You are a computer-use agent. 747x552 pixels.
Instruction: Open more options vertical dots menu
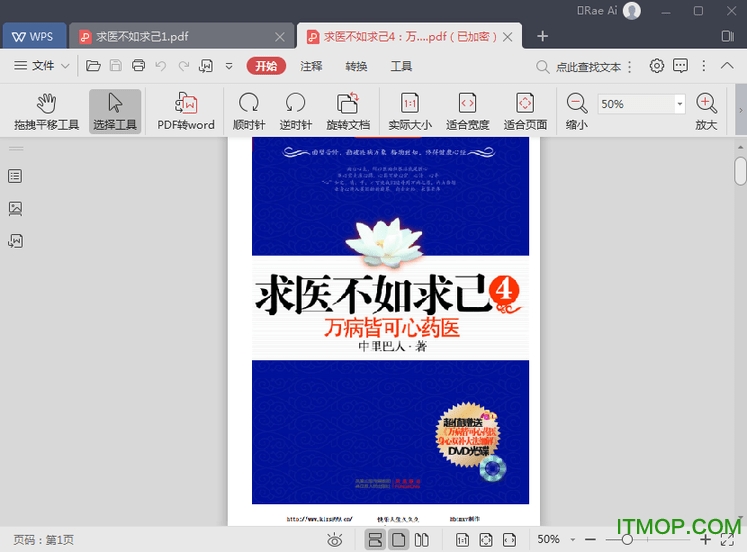pyautogui.click(x=704, y=66)
